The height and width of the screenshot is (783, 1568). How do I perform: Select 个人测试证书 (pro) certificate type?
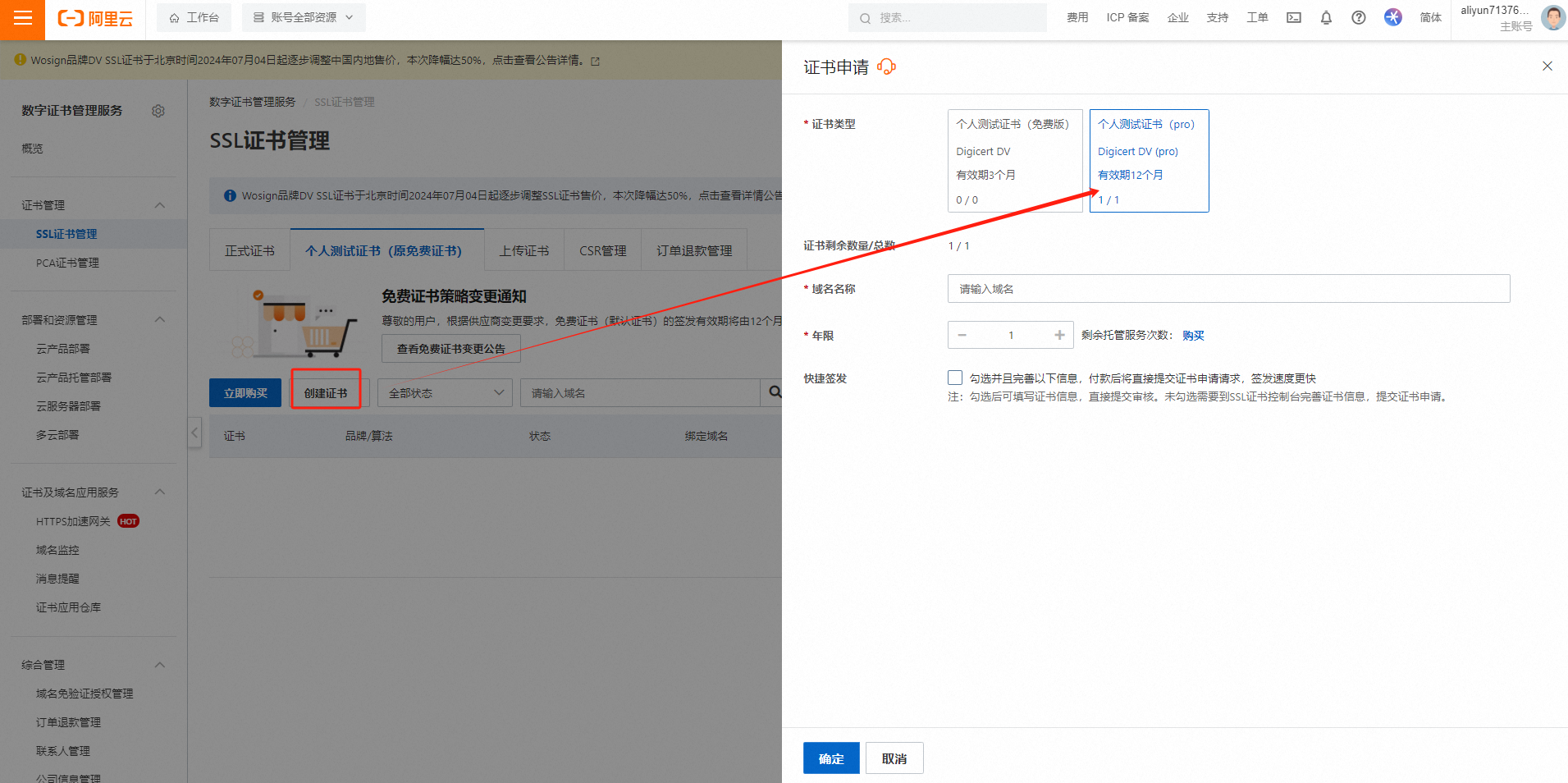(x=1149, y=161)
